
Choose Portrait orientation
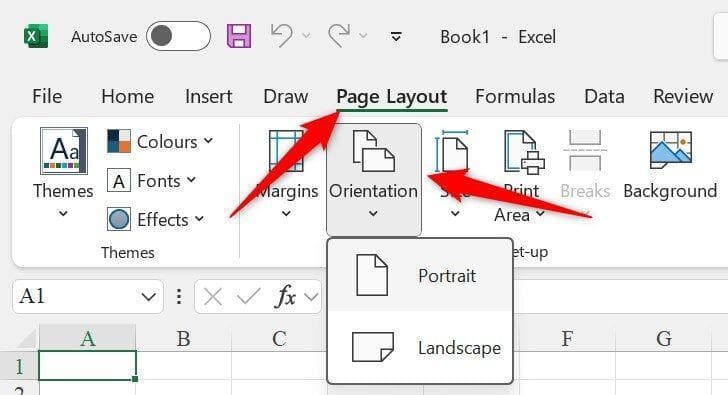(x=420, y=276)
